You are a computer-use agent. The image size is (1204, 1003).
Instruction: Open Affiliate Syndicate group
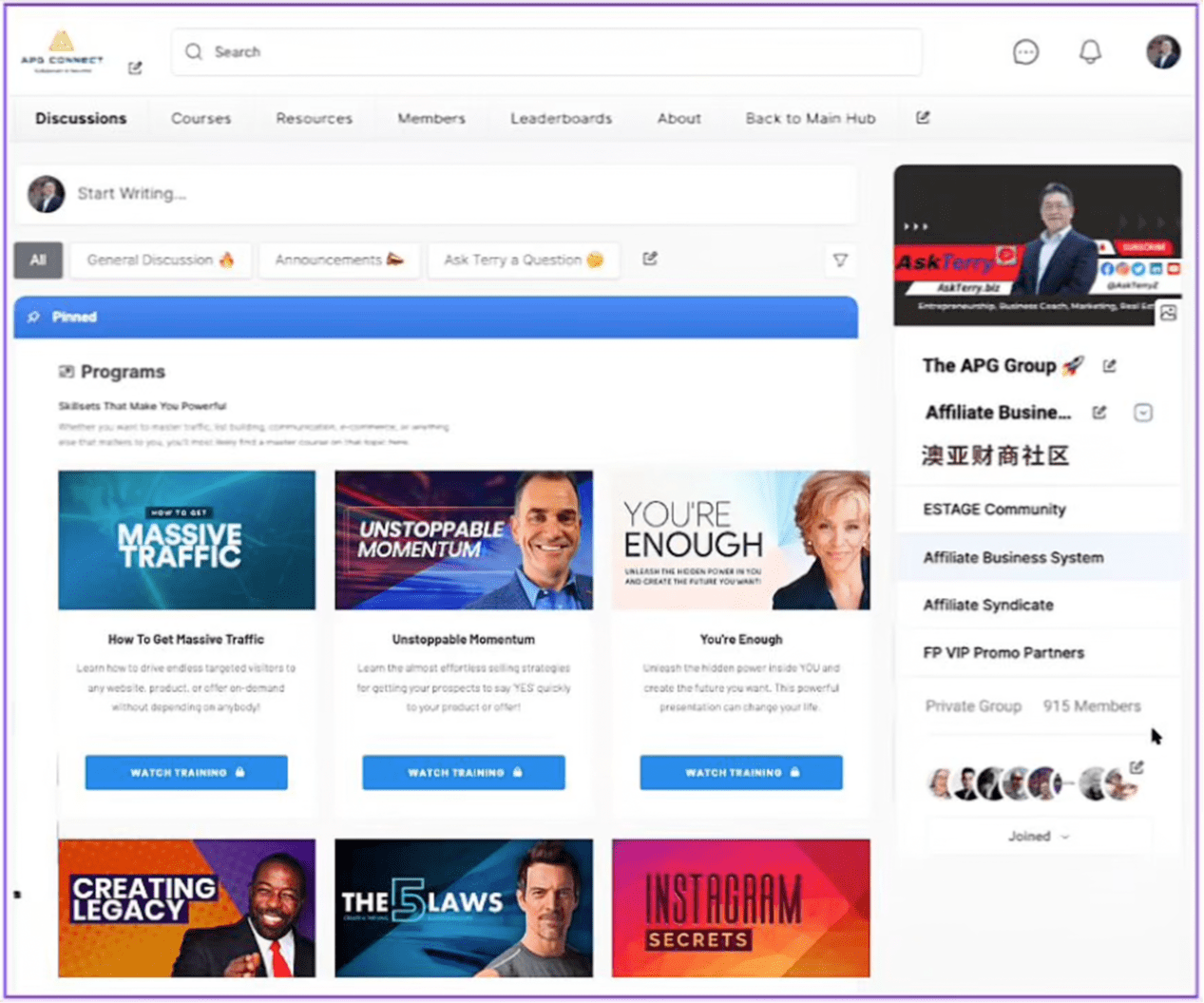click(1038, 605)
